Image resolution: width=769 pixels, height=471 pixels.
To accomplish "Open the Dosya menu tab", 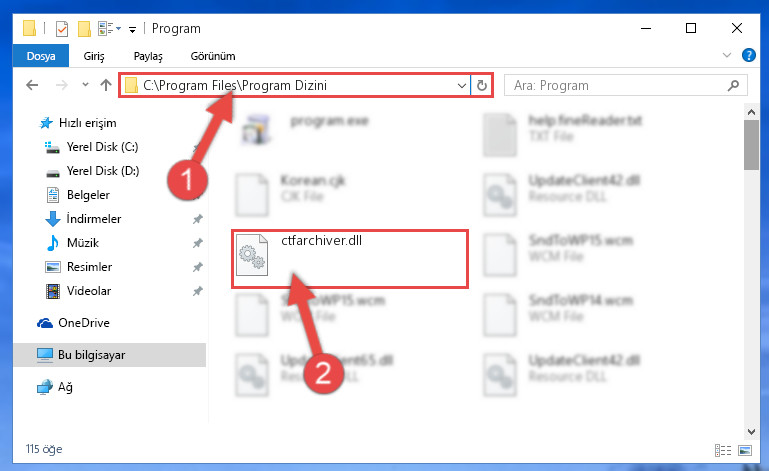I will pos(41,56).
